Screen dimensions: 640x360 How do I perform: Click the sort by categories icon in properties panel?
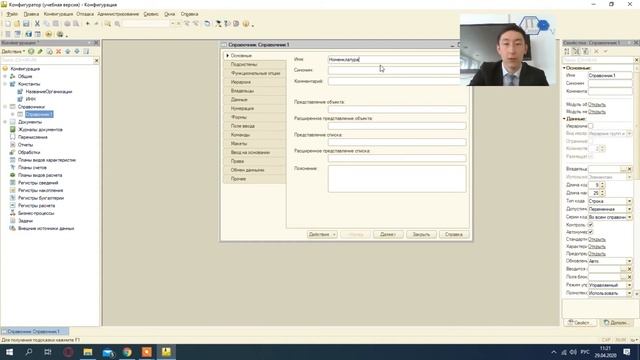[576, 51]
